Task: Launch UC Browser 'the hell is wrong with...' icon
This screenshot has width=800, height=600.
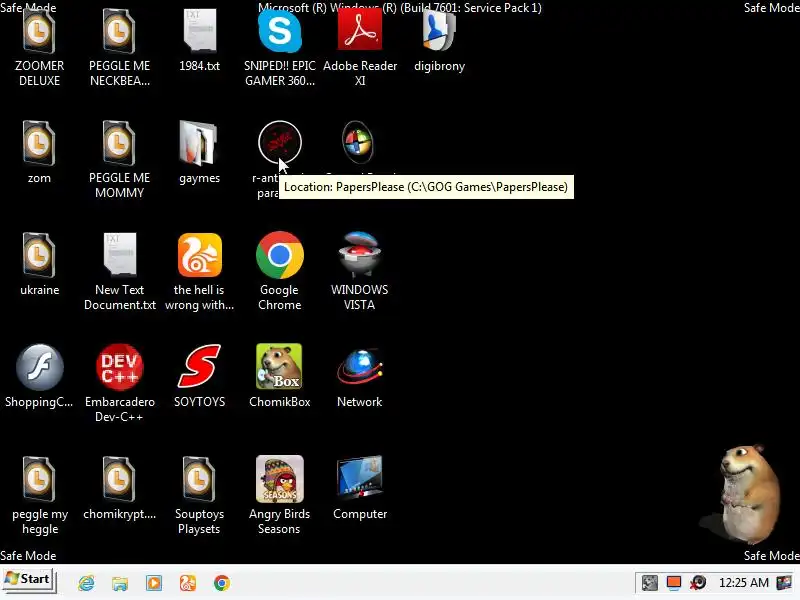Action: tap(199, 255)
